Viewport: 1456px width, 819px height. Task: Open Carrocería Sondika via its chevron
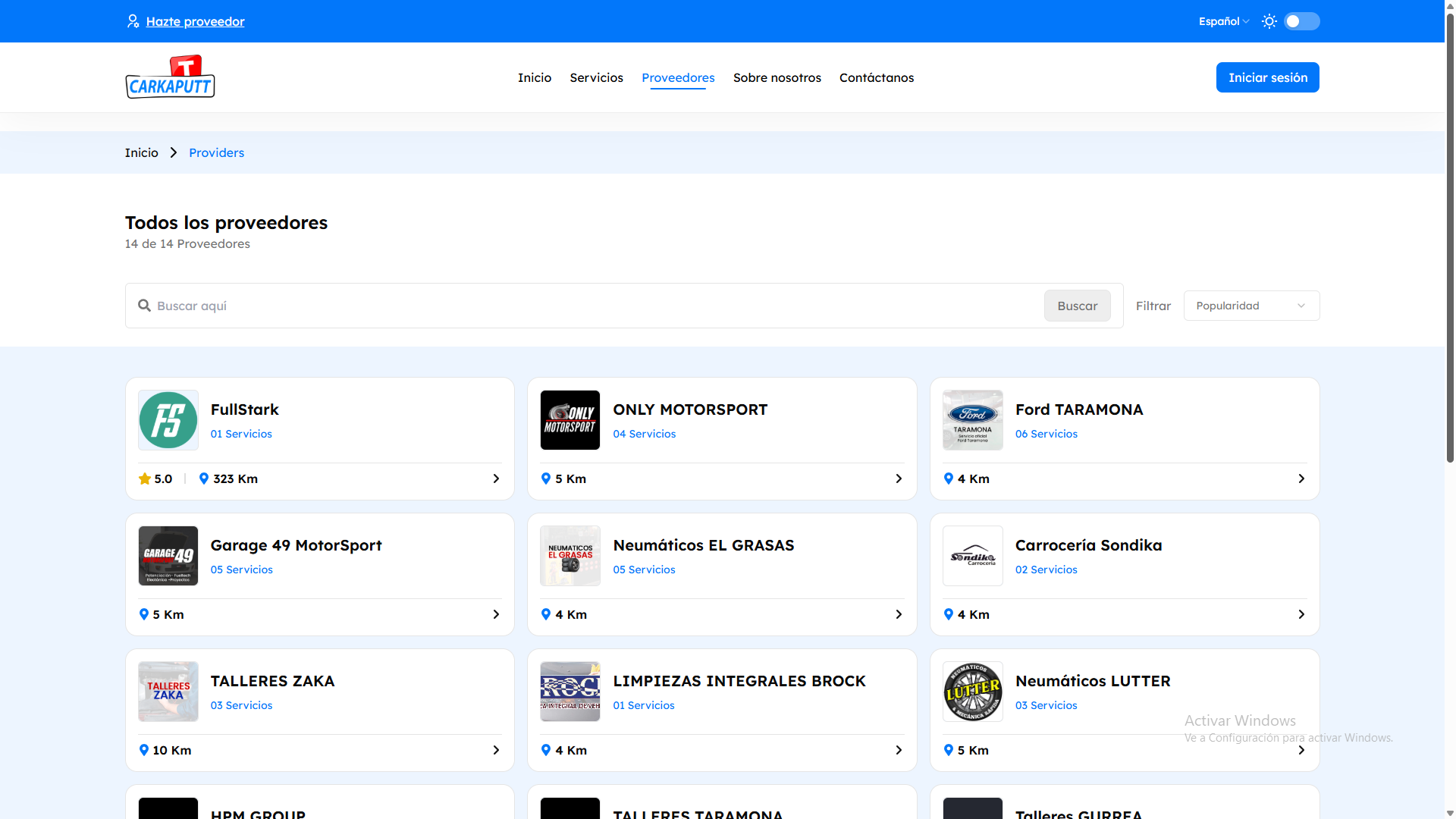(1301, 614)
